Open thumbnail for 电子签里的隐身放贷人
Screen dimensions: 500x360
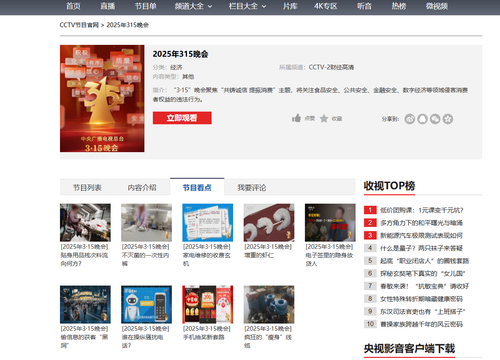click(x=330, y=222)
